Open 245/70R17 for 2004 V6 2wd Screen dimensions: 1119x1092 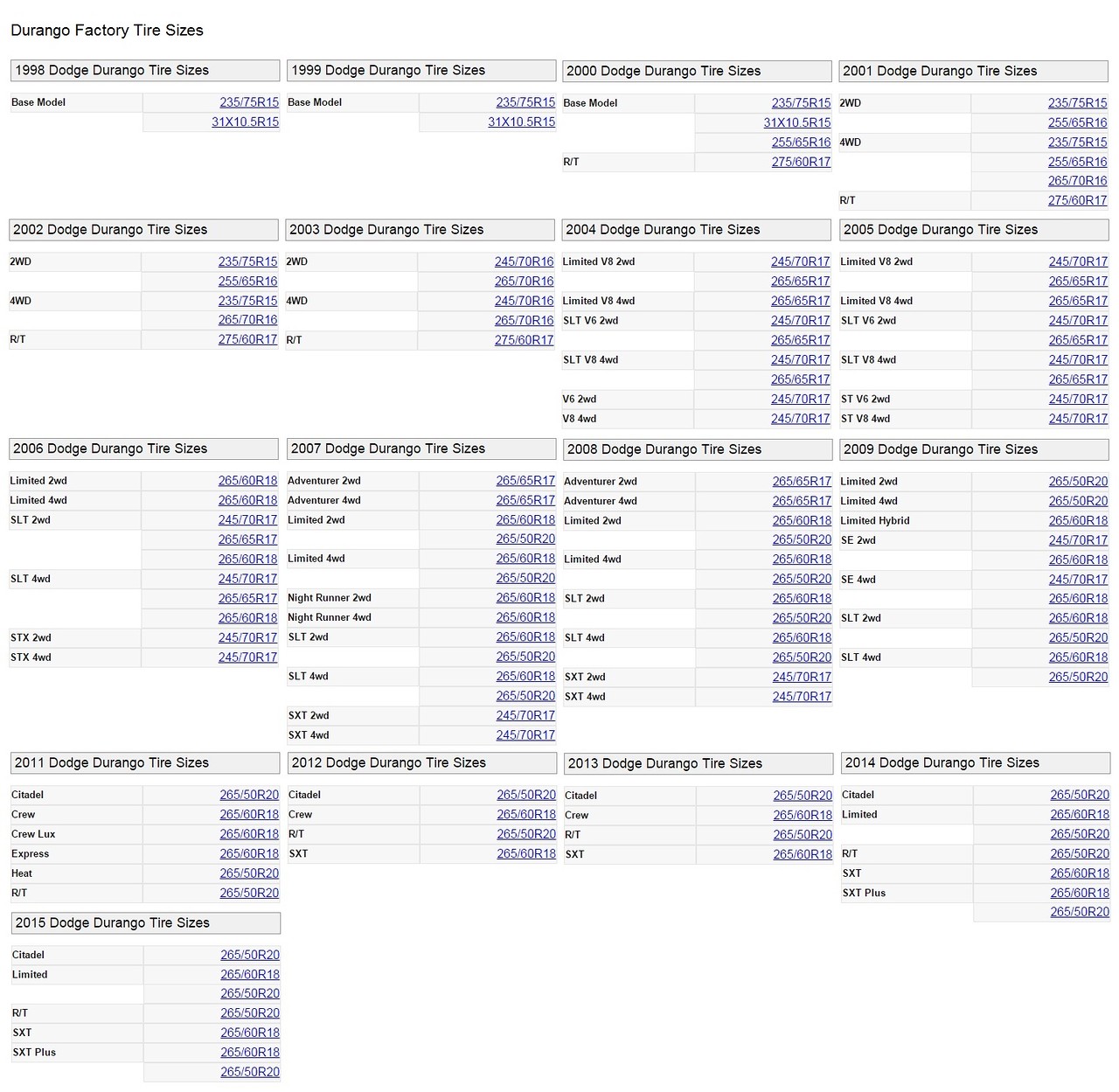pos(800,399)
